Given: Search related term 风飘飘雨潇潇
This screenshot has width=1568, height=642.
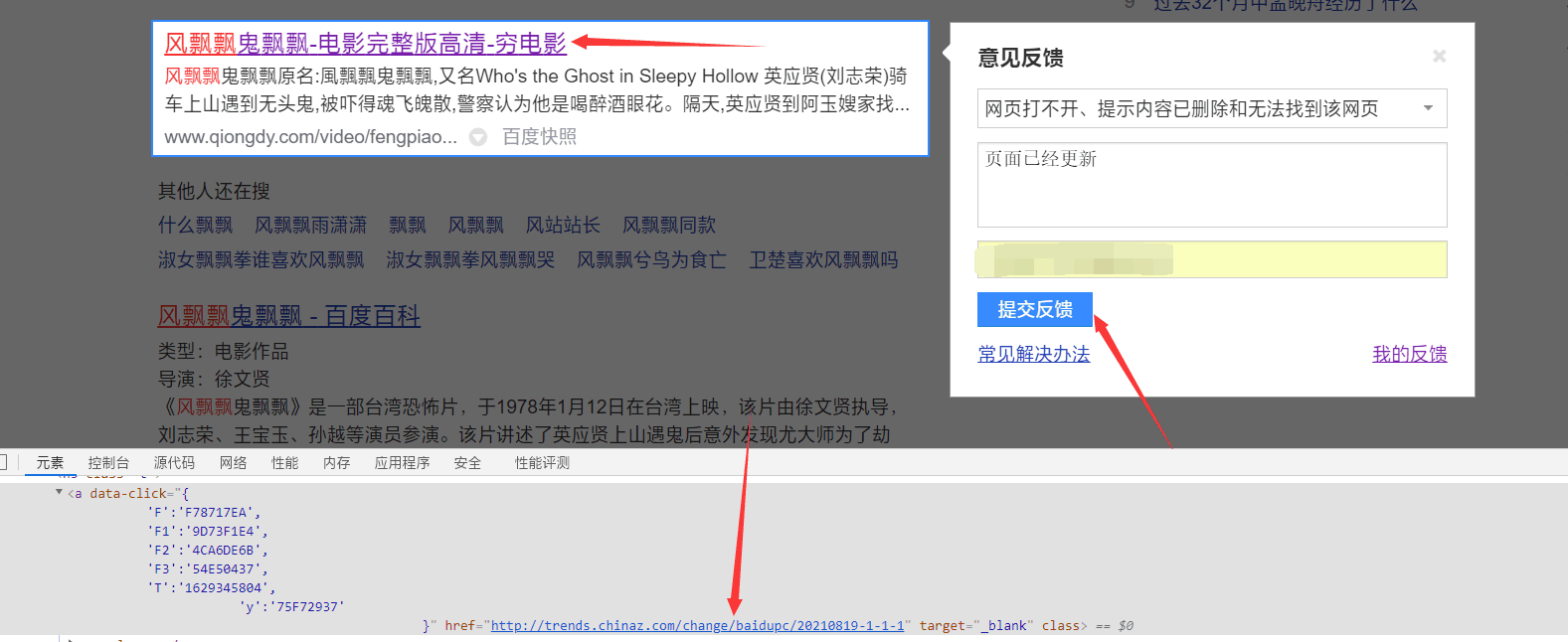Looking at the screenshot, I should [310, 226].
